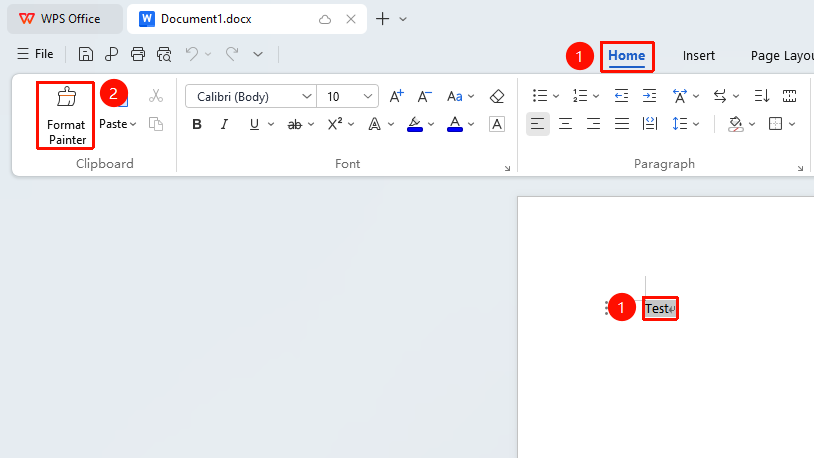Toggle Bold formatting
The width and height of the screenshot is (814, 458).
tap(197, 124)
